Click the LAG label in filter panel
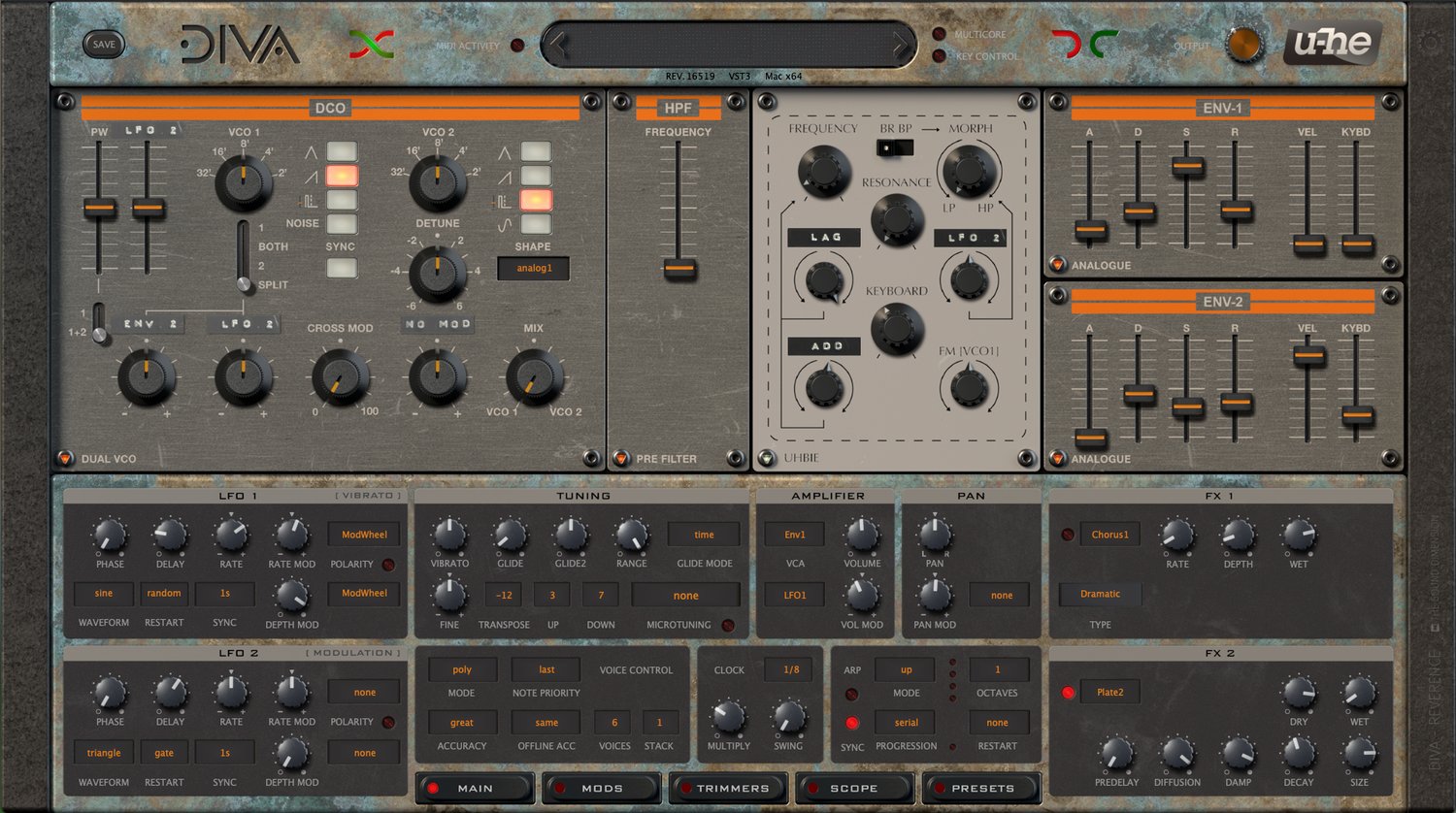The image size is (1456, 813). click(x=825, y=237)
